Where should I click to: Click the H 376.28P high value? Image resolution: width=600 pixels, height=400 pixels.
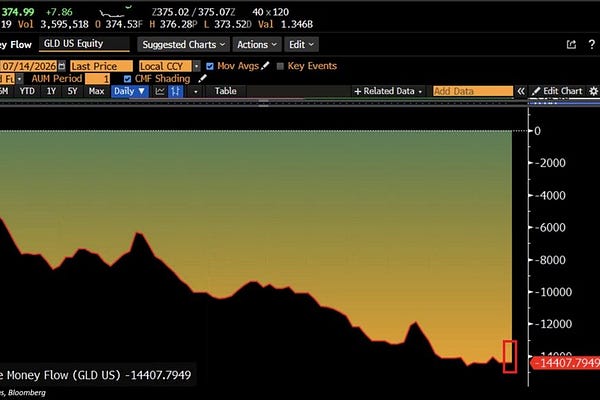173,24
